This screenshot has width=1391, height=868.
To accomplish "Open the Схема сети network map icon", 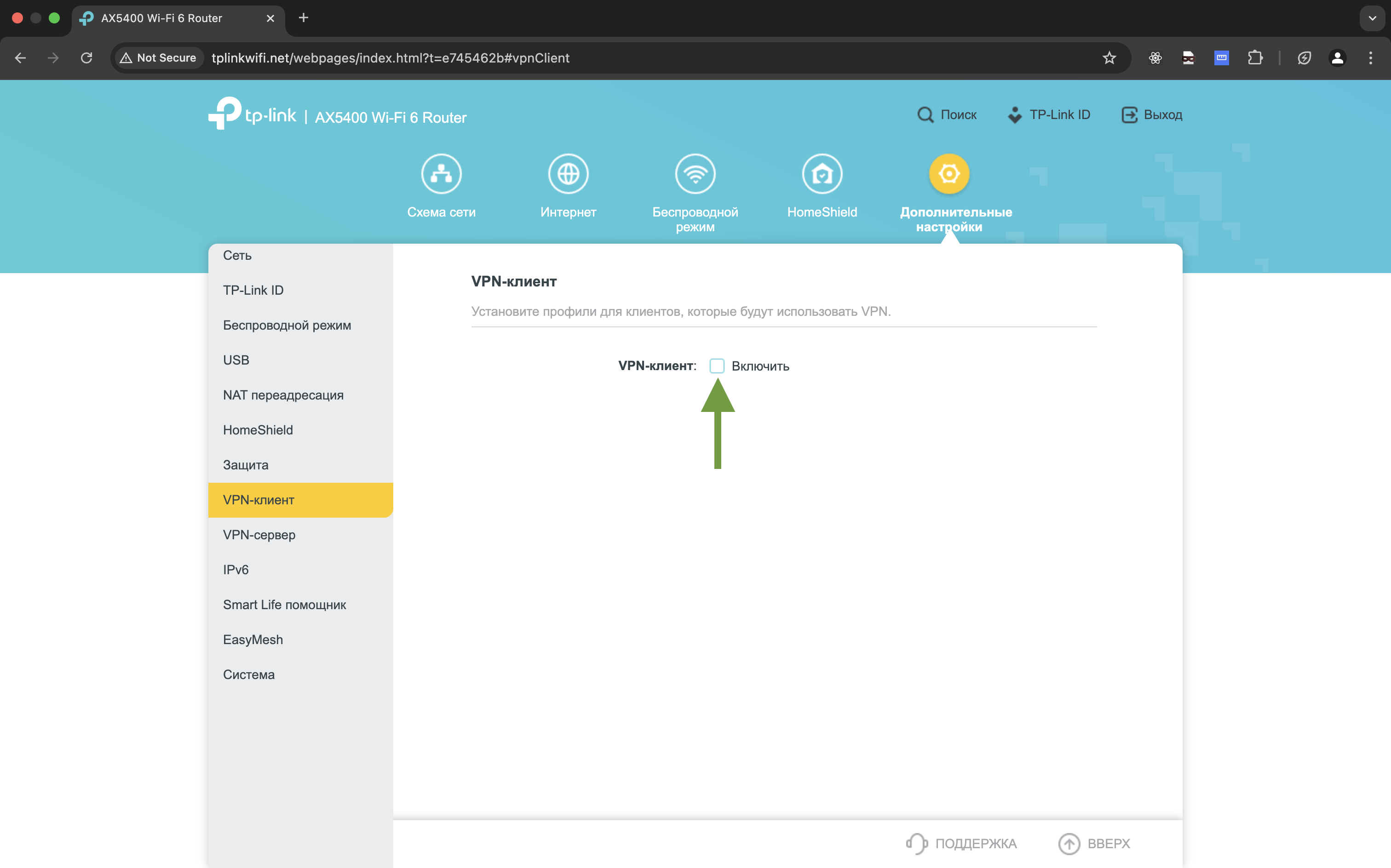I will tap(441, 173).
